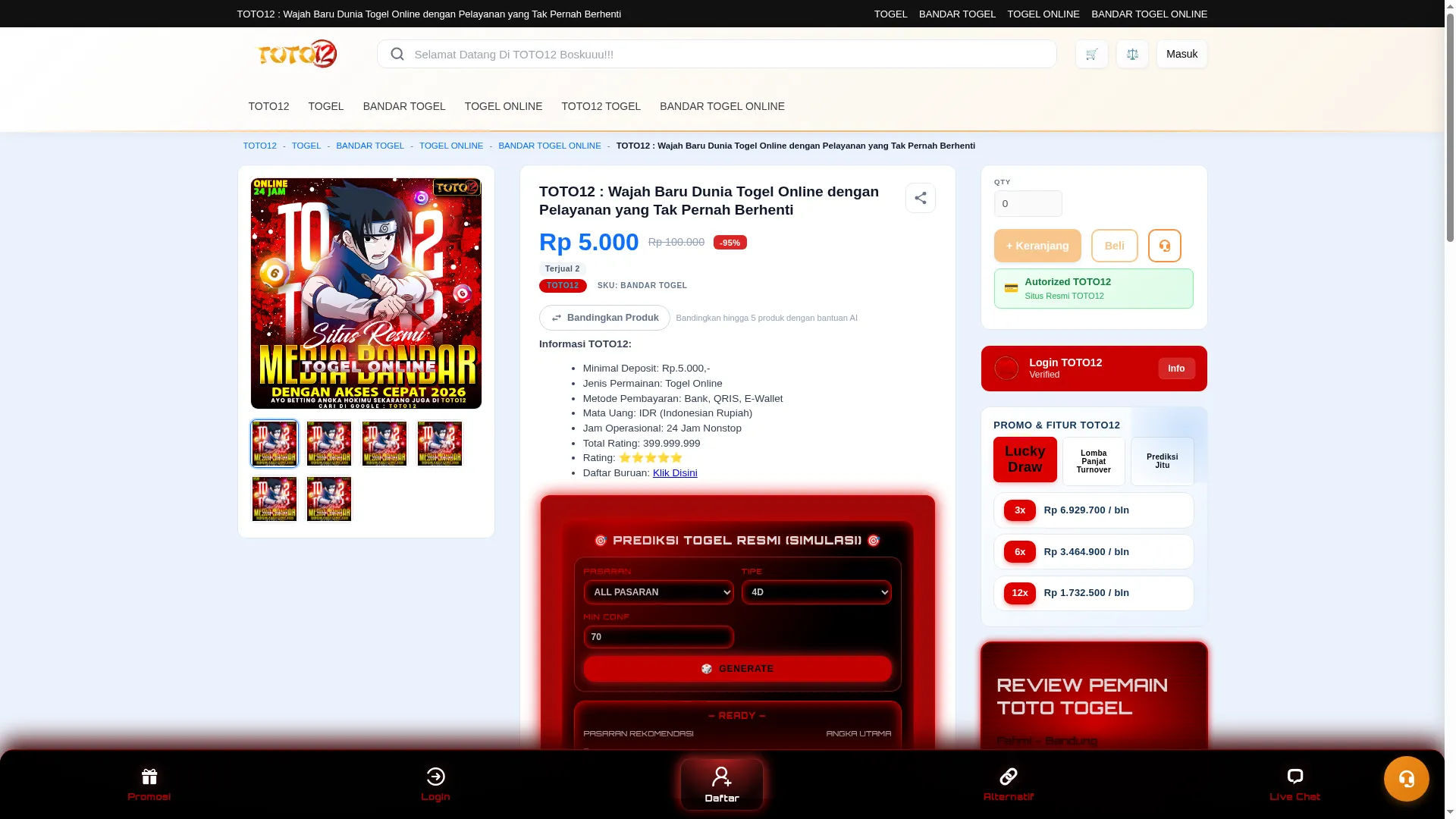Click the five-star rating icons
Viewport: 1456px width, 819px height.
coord(651,458)
